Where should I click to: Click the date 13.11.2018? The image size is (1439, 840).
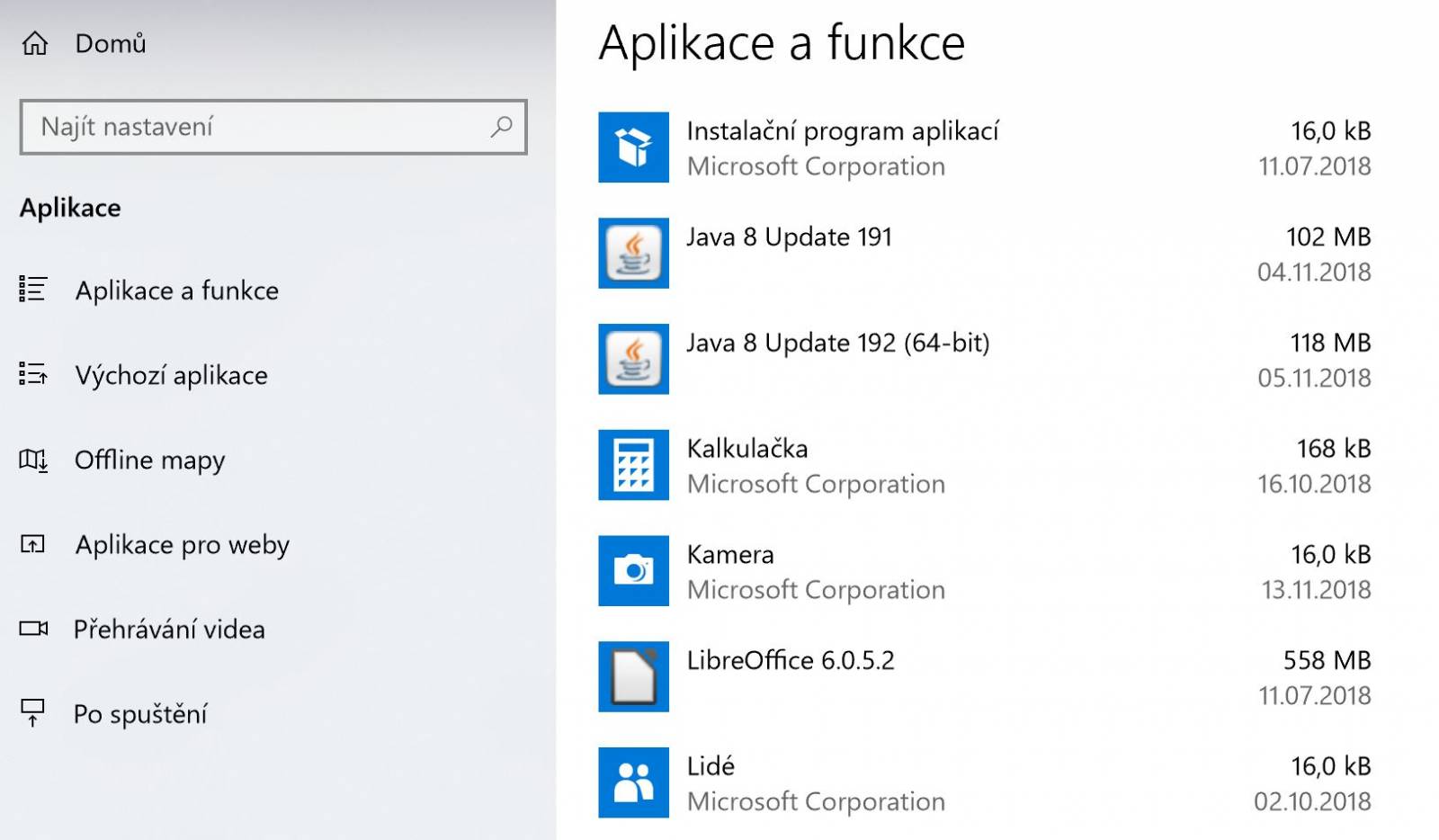1316,590
